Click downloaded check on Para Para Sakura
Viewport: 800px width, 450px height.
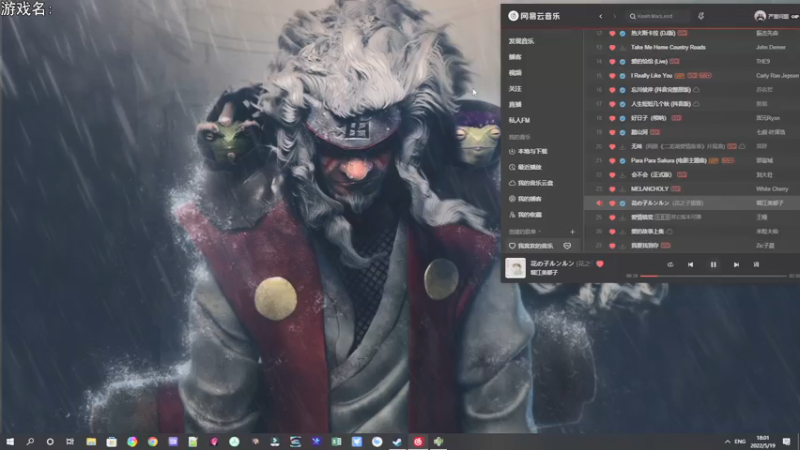click(x=622, y=161)
